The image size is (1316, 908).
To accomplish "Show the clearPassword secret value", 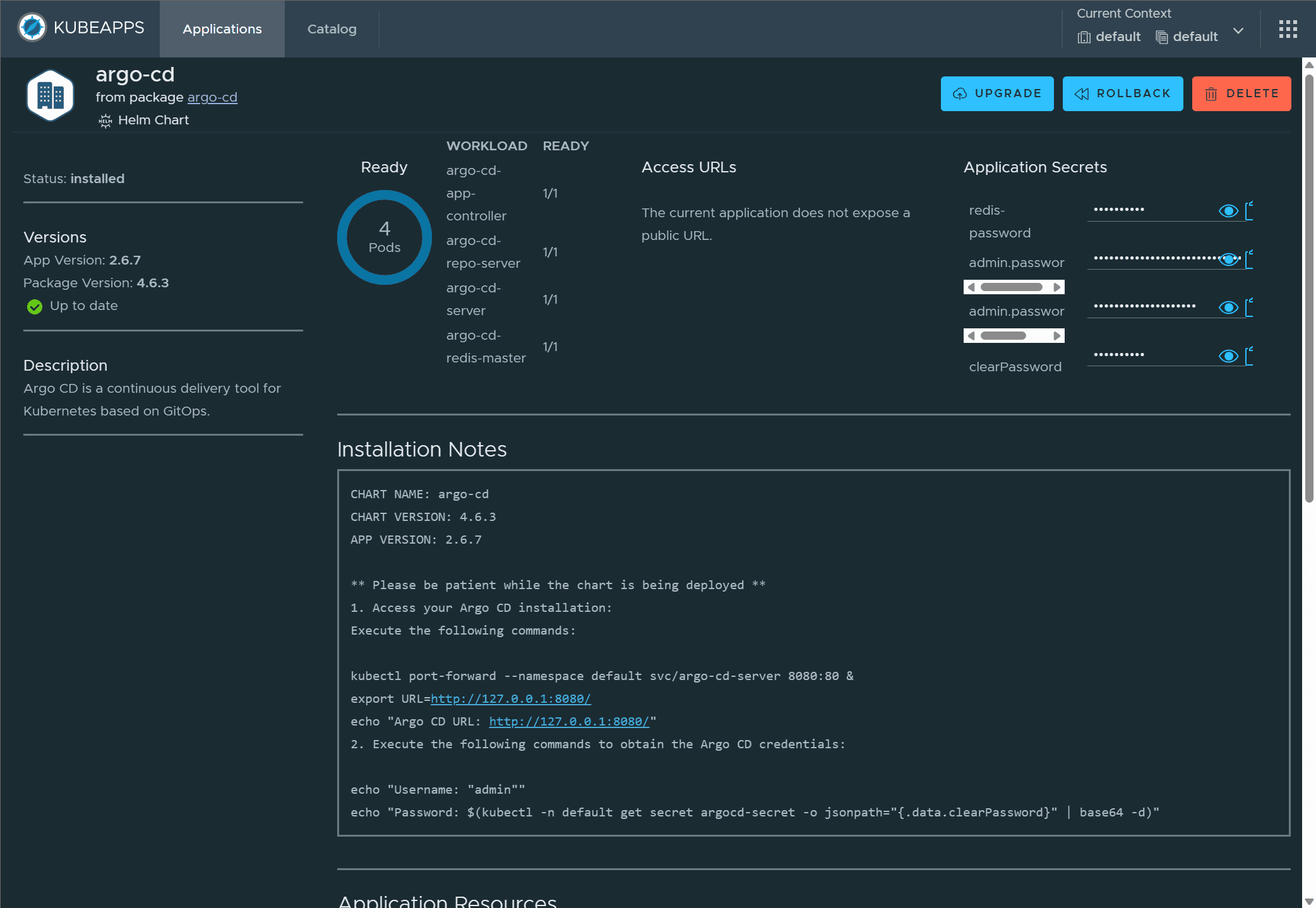I will (1228, 356).
